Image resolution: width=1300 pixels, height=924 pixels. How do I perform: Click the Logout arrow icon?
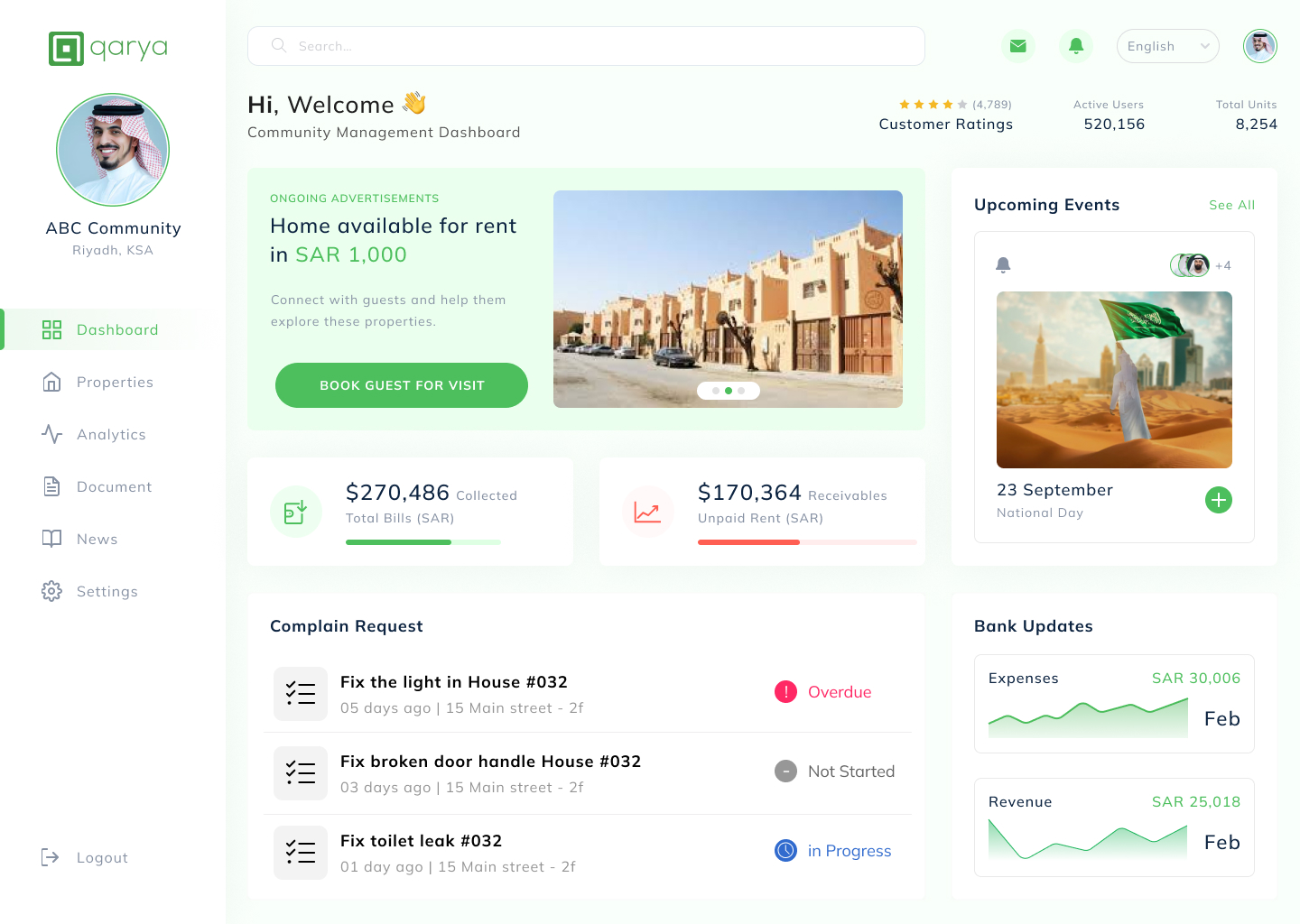(x=51, y=858)
